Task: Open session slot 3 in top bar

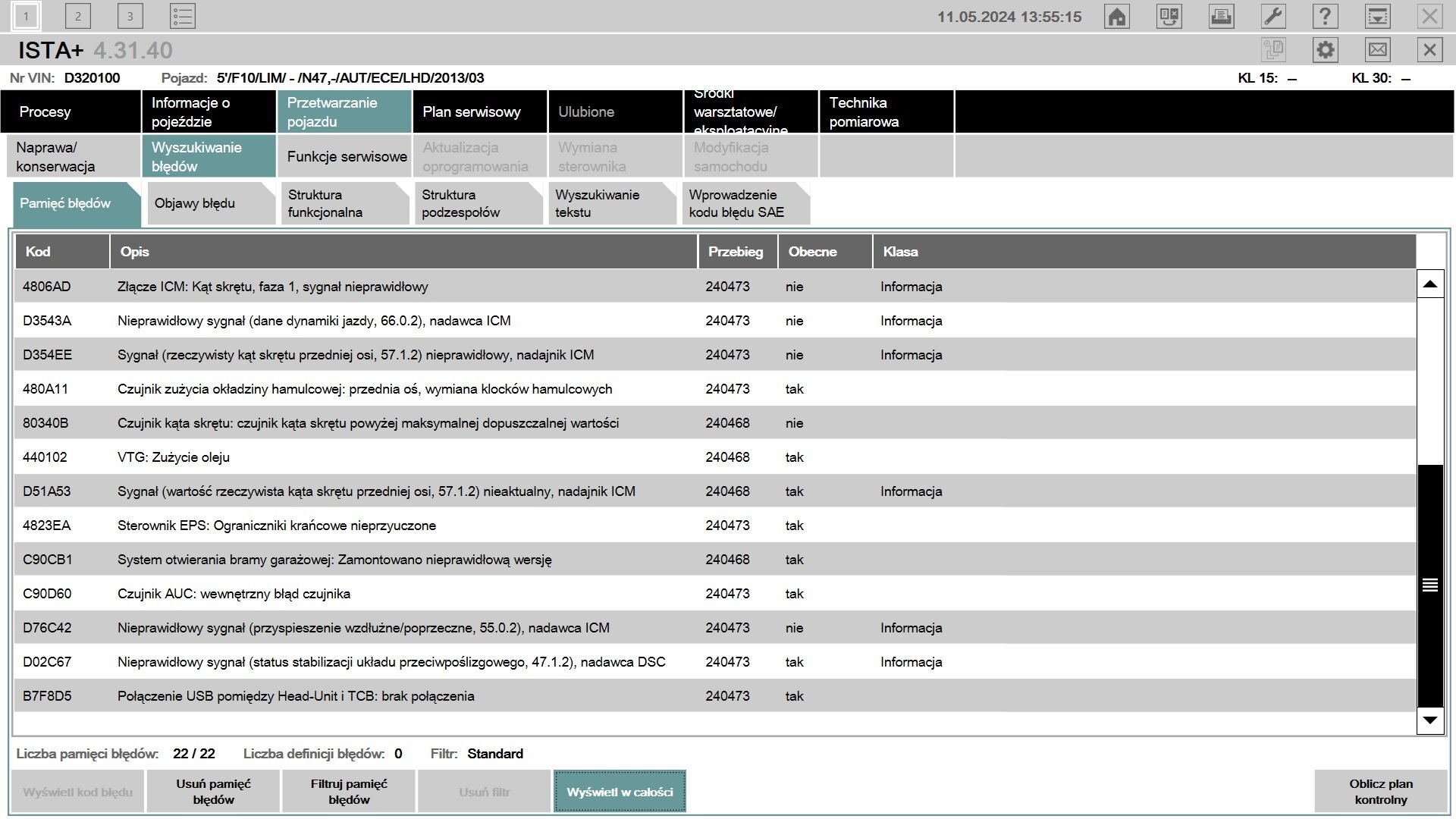Action: click(130, 16)
